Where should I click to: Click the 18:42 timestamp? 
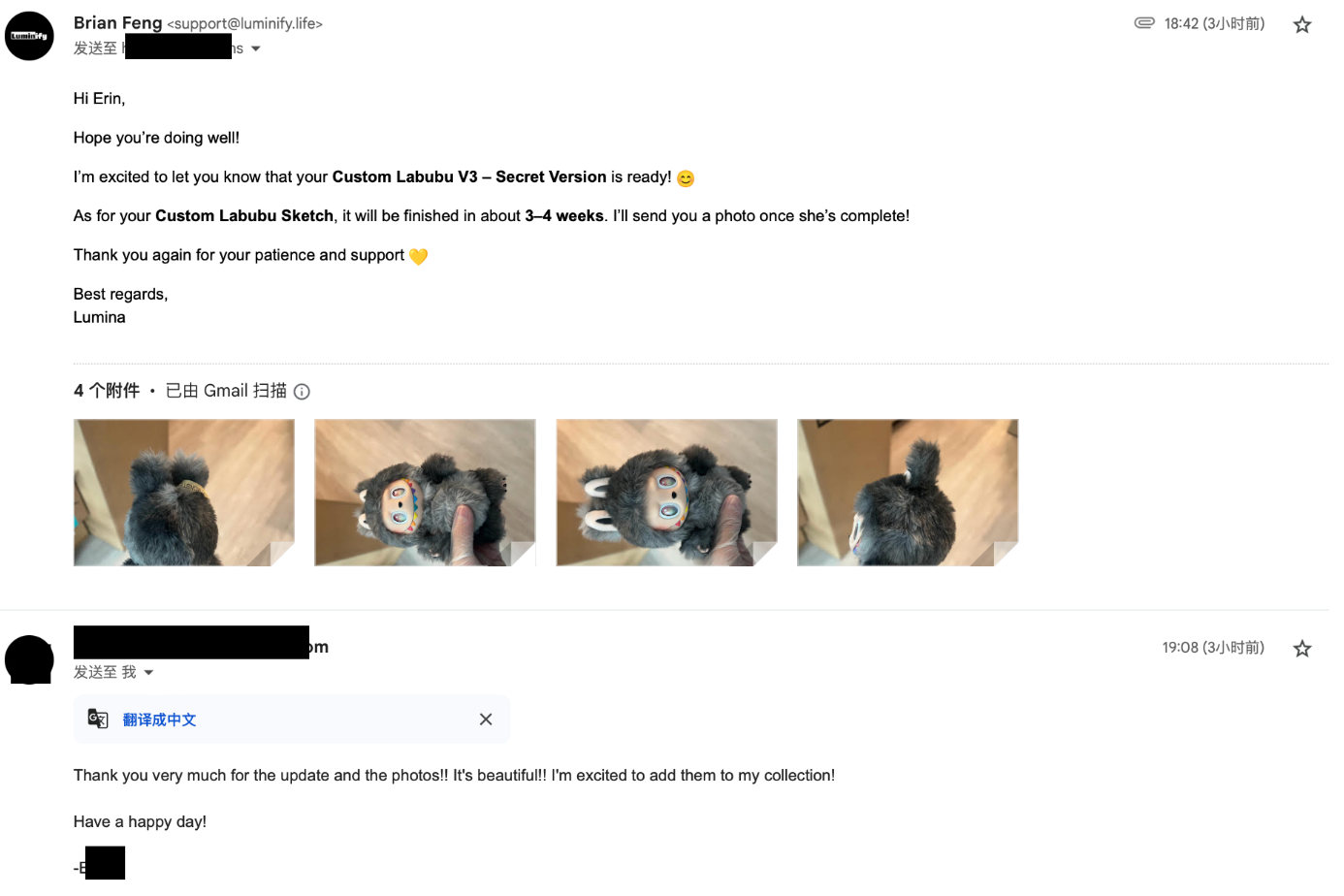(x=1214, y=23)
